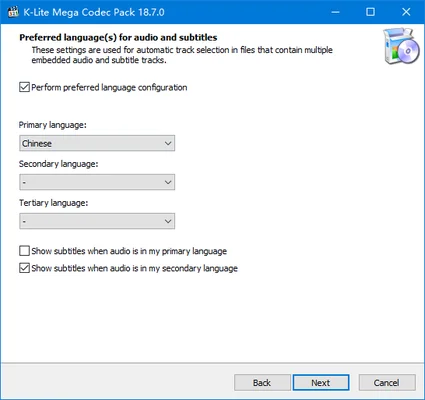This screenshot has width=425, height=400.
Task: Open the Tertiary language combo box
Action: click(97, 221)
